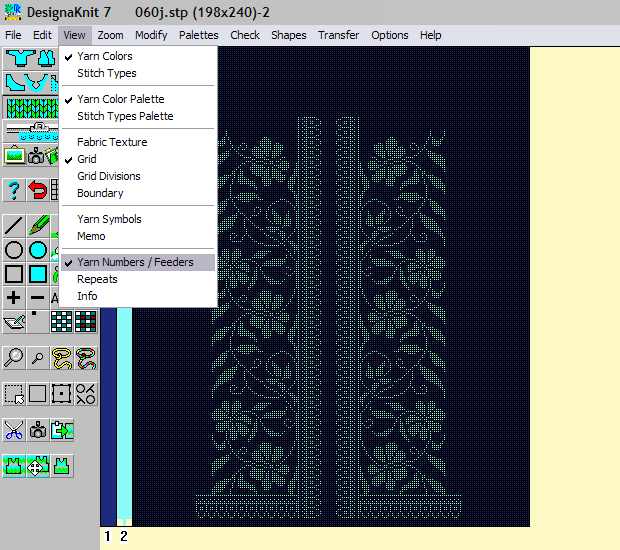Screen dimensions: 620x550
Task: Choose Stitch Types Palette from menu
Action: pyautogui.click(x=125, y=116)
